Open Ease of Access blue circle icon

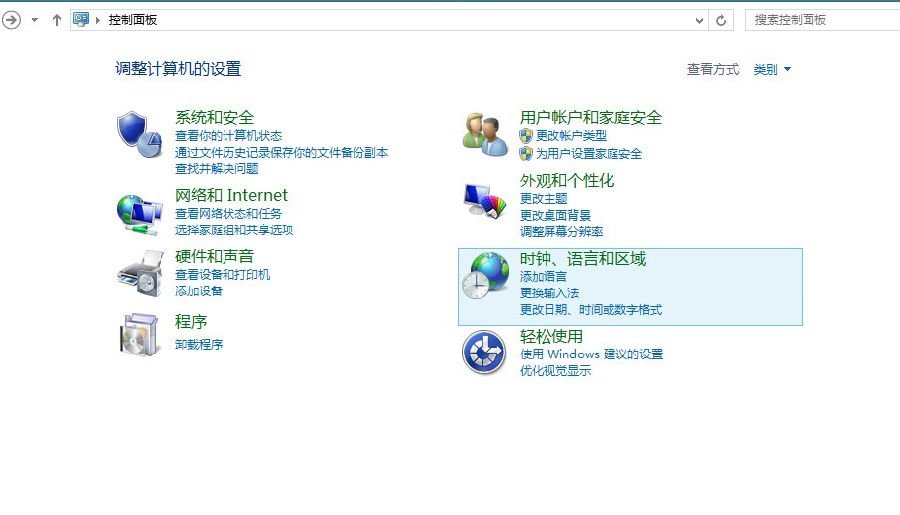pyautogui.click(x=484, y=353)
